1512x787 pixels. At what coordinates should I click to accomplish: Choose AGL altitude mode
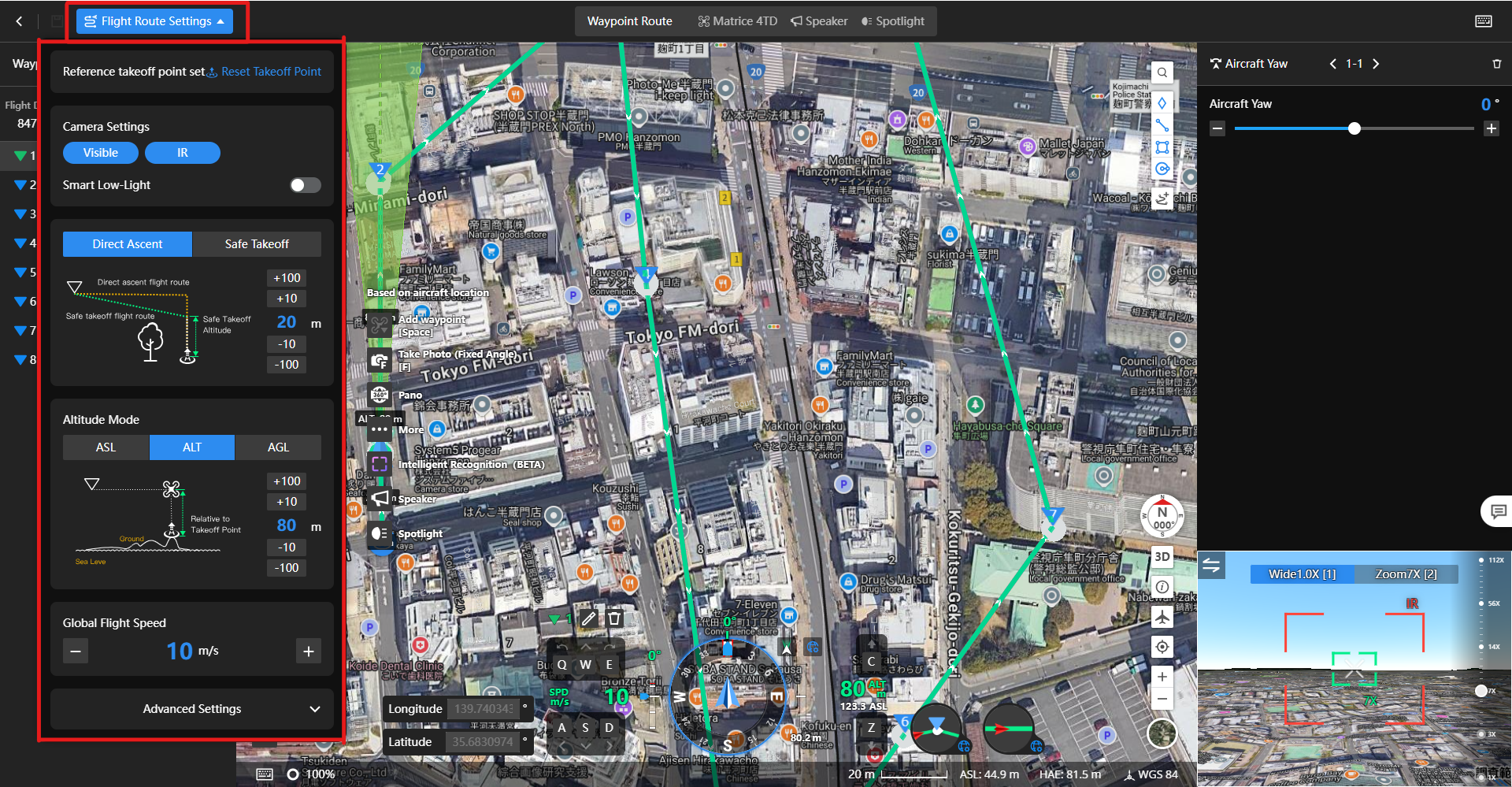click(x=278, y=447)
